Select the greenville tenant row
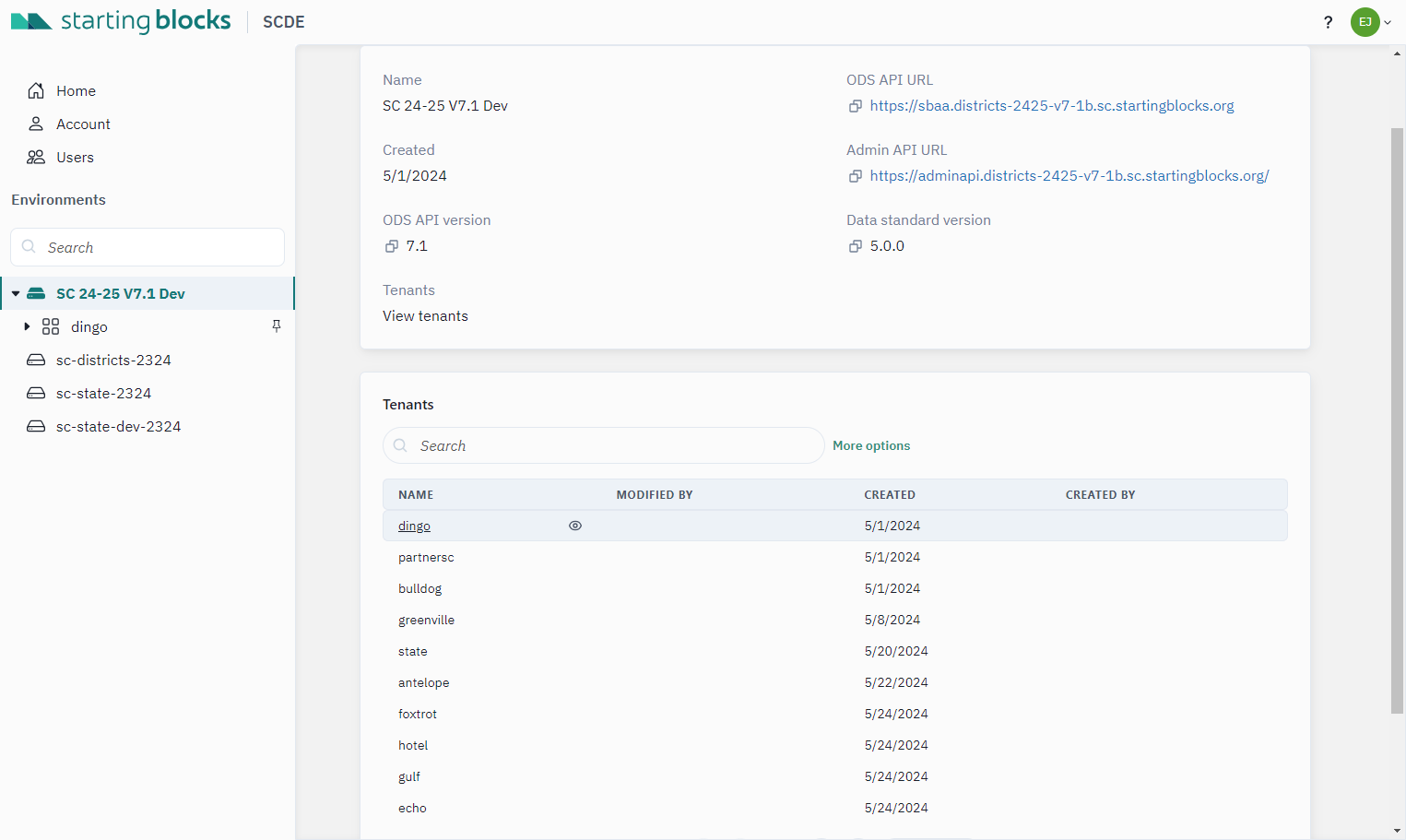 [x=834, y=620]
